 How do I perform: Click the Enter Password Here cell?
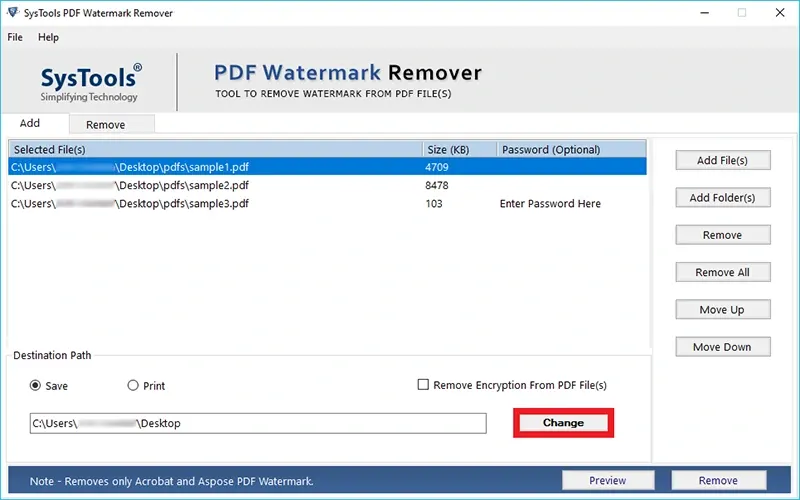pyautogui.click(x=550, y=204)
